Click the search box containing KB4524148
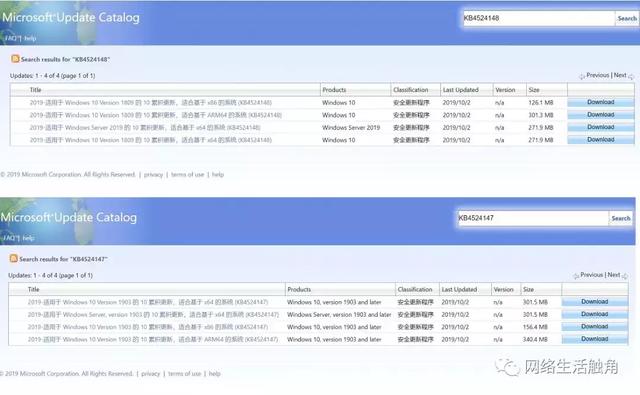 [x=539, y=18]
